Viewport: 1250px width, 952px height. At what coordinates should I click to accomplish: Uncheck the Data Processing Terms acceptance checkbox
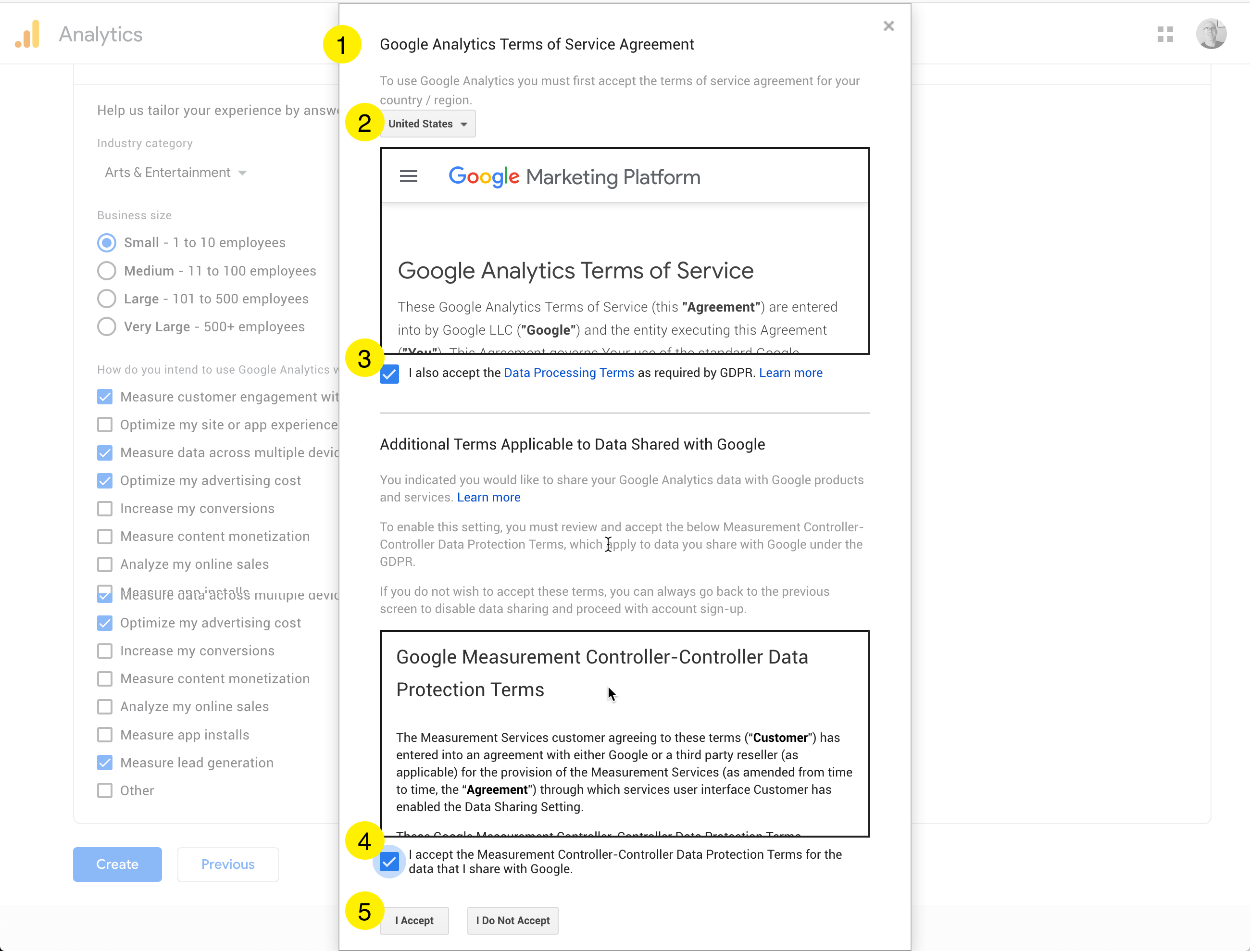tap(389, 374)
